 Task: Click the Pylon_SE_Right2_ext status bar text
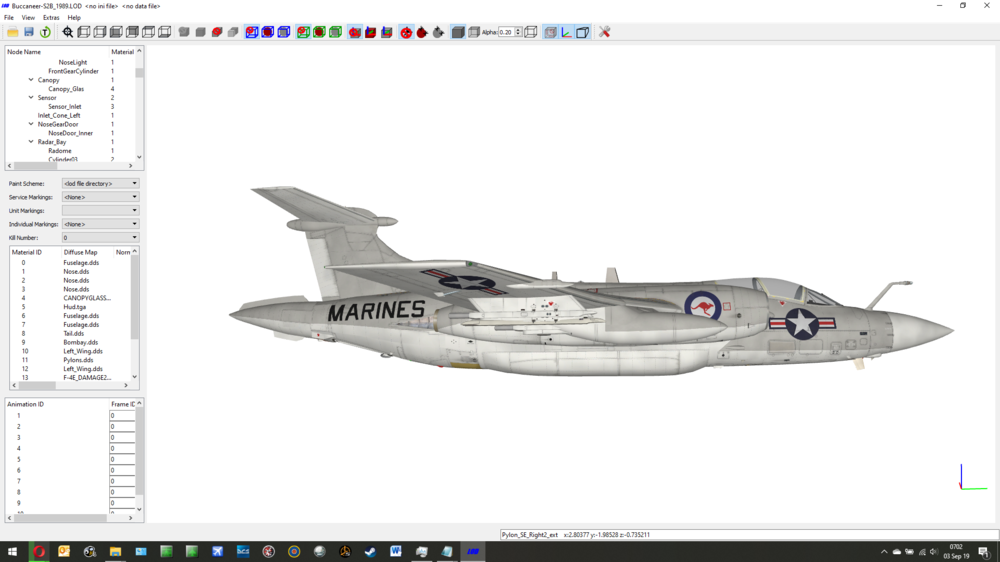(529, 535)
